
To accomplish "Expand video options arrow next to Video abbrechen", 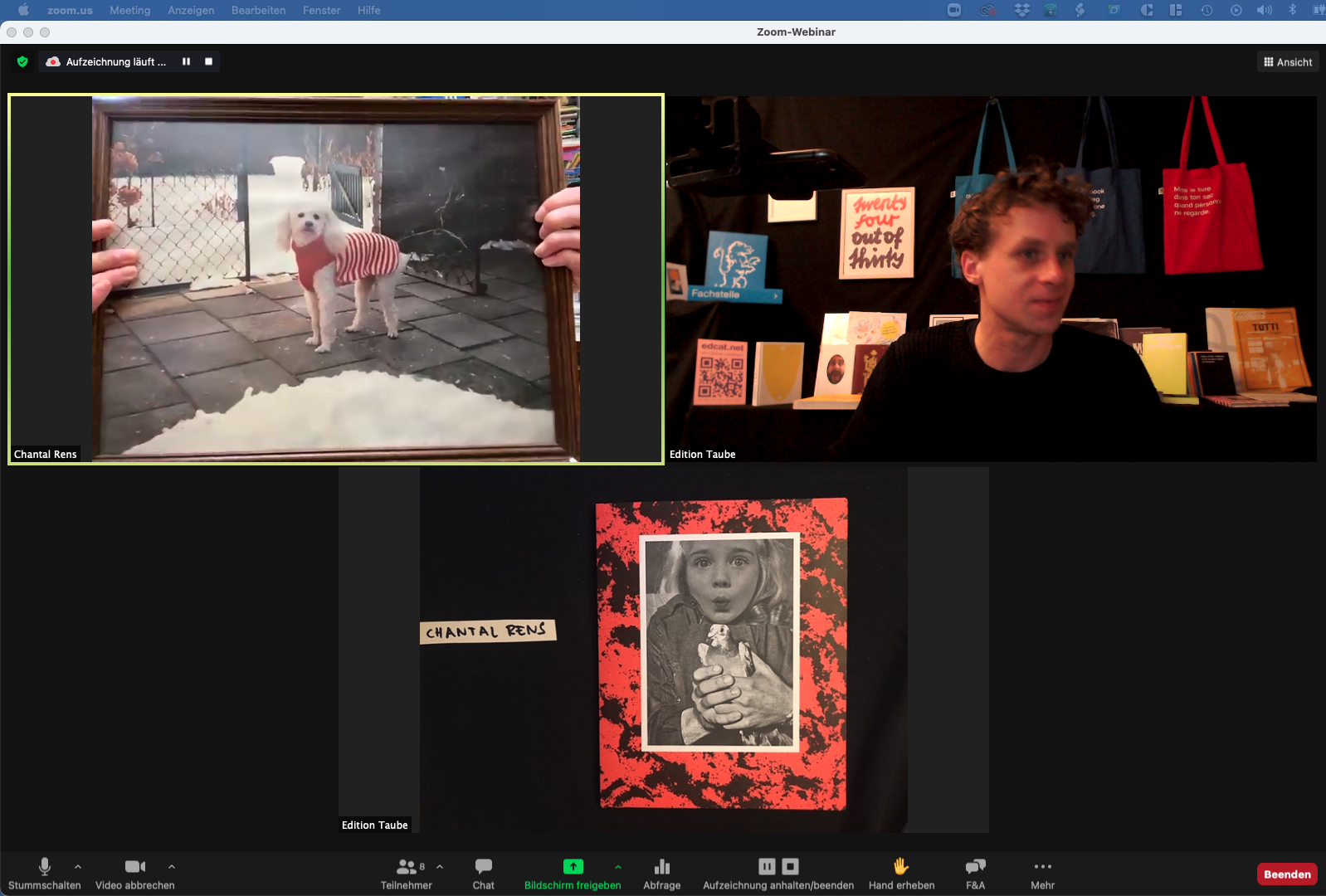I will 172,866.
